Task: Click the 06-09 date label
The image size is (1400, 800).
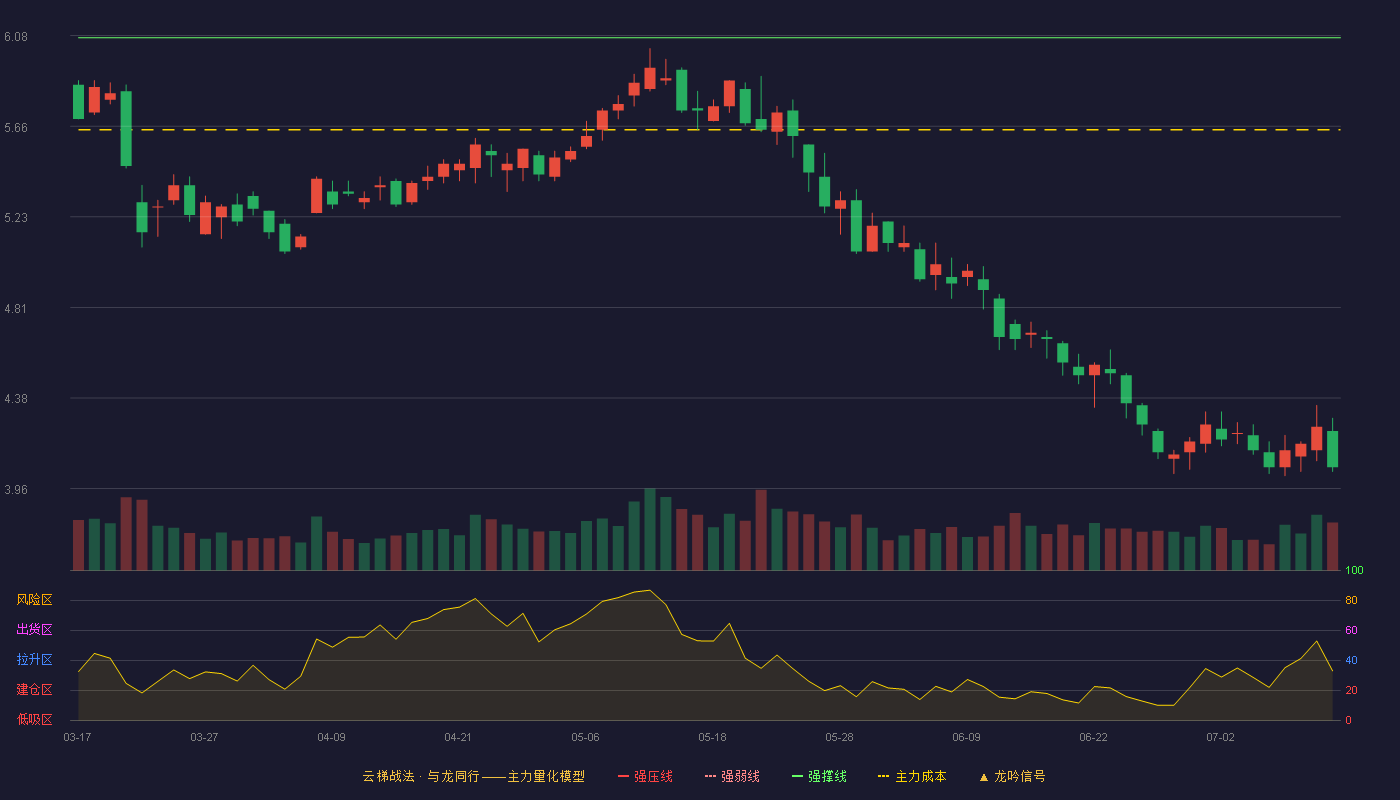Action: pos(966,737)
